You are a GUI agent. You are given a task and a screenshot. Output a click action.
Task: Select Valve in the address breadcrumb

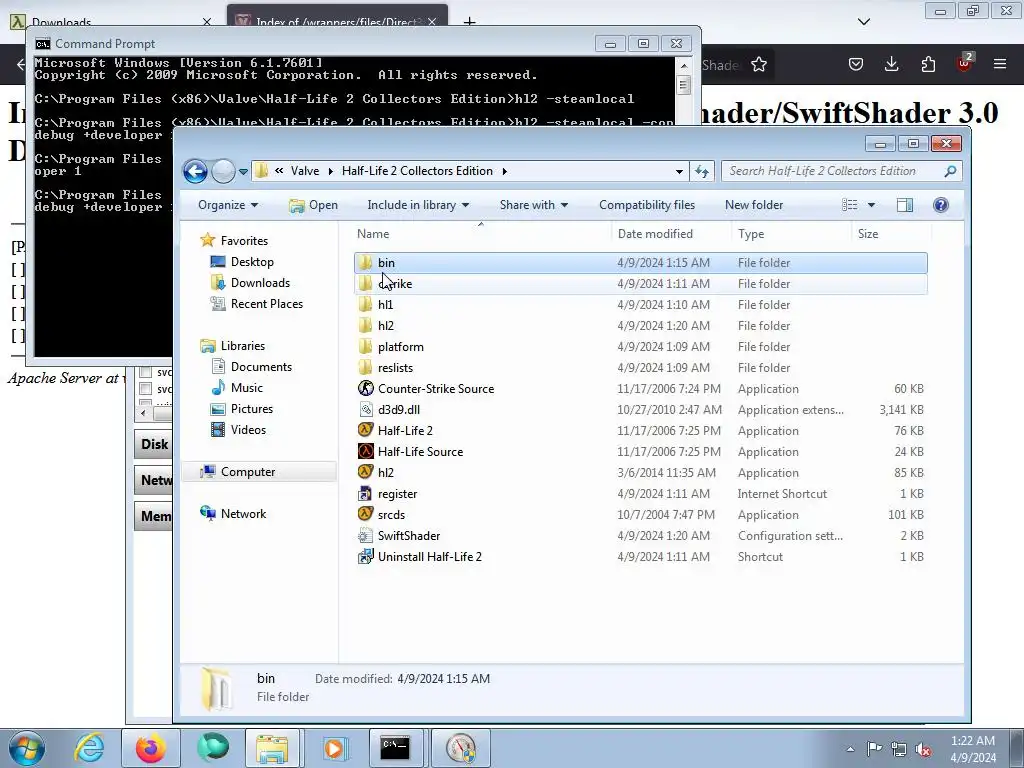(x=305, y=171)
